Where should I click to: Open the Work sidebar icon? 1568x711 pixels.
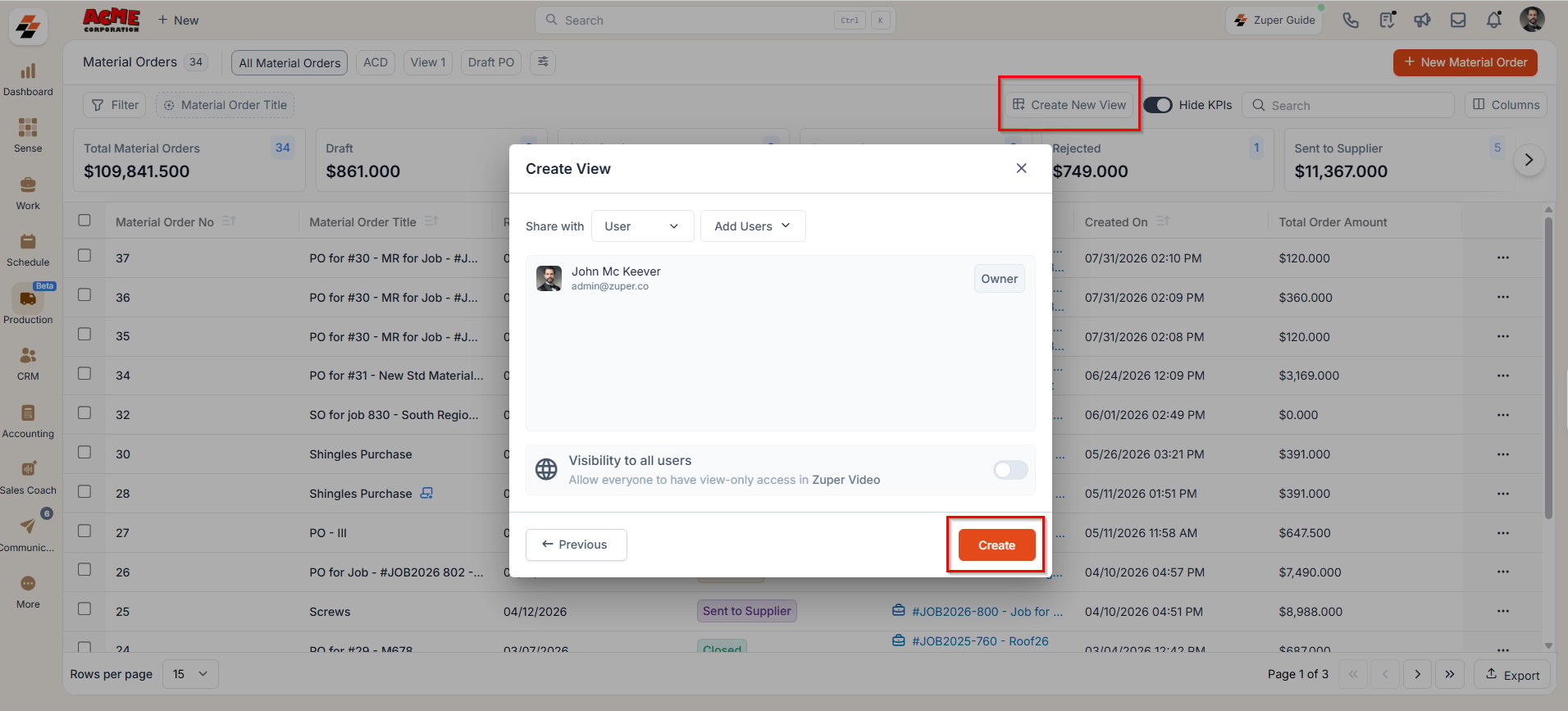[28, 194]
